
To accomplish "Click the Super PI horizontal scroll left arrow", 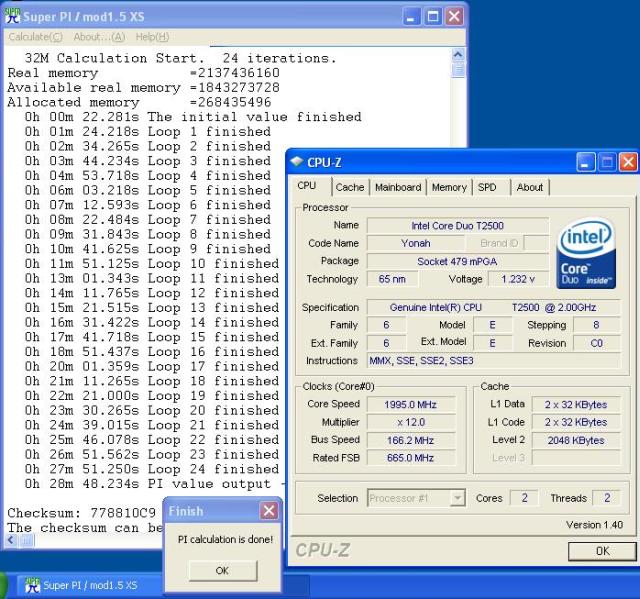I will [11, 541].
